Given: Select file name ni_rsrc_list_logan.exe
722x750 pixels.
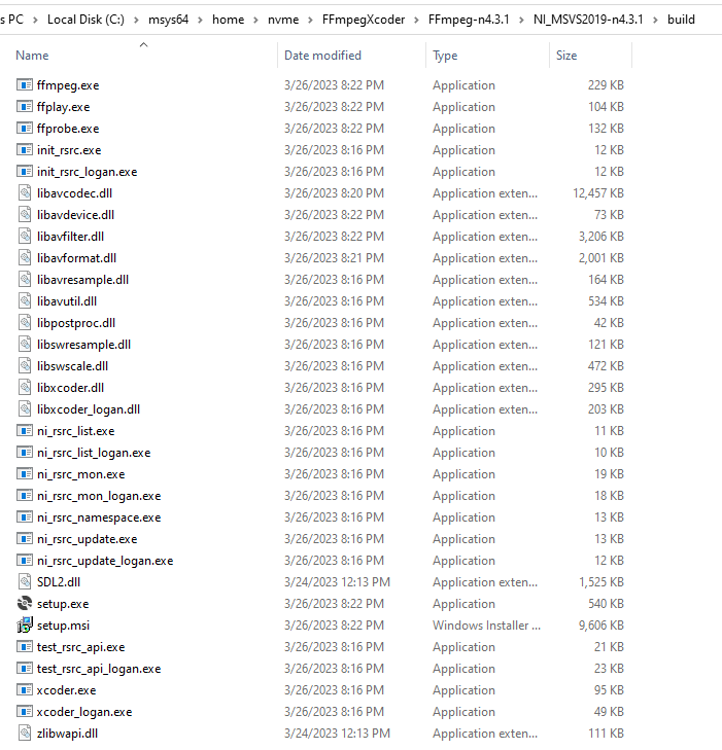Looking at the screenshot, I should 94,452.
